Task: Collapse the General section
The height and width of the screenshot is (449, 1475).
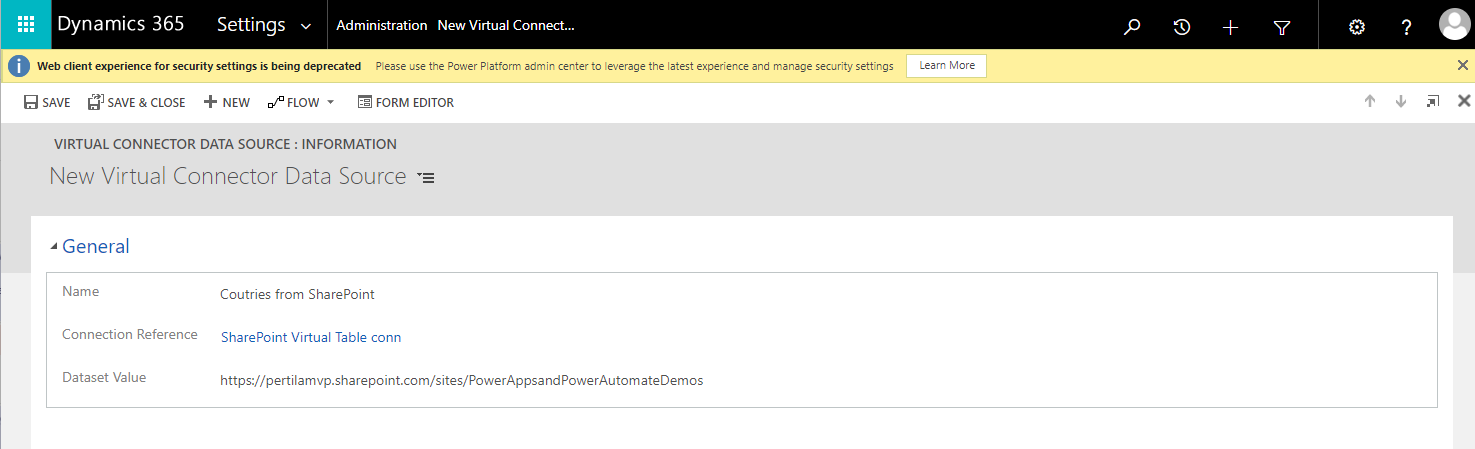Action: [54, 247]
